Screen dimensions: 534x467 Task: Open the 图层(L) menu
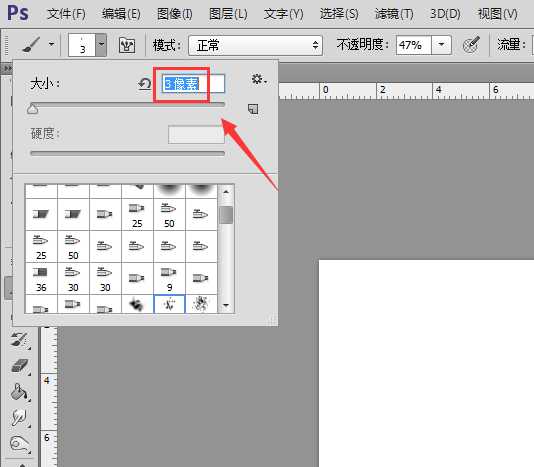click(x=228, y=14)
